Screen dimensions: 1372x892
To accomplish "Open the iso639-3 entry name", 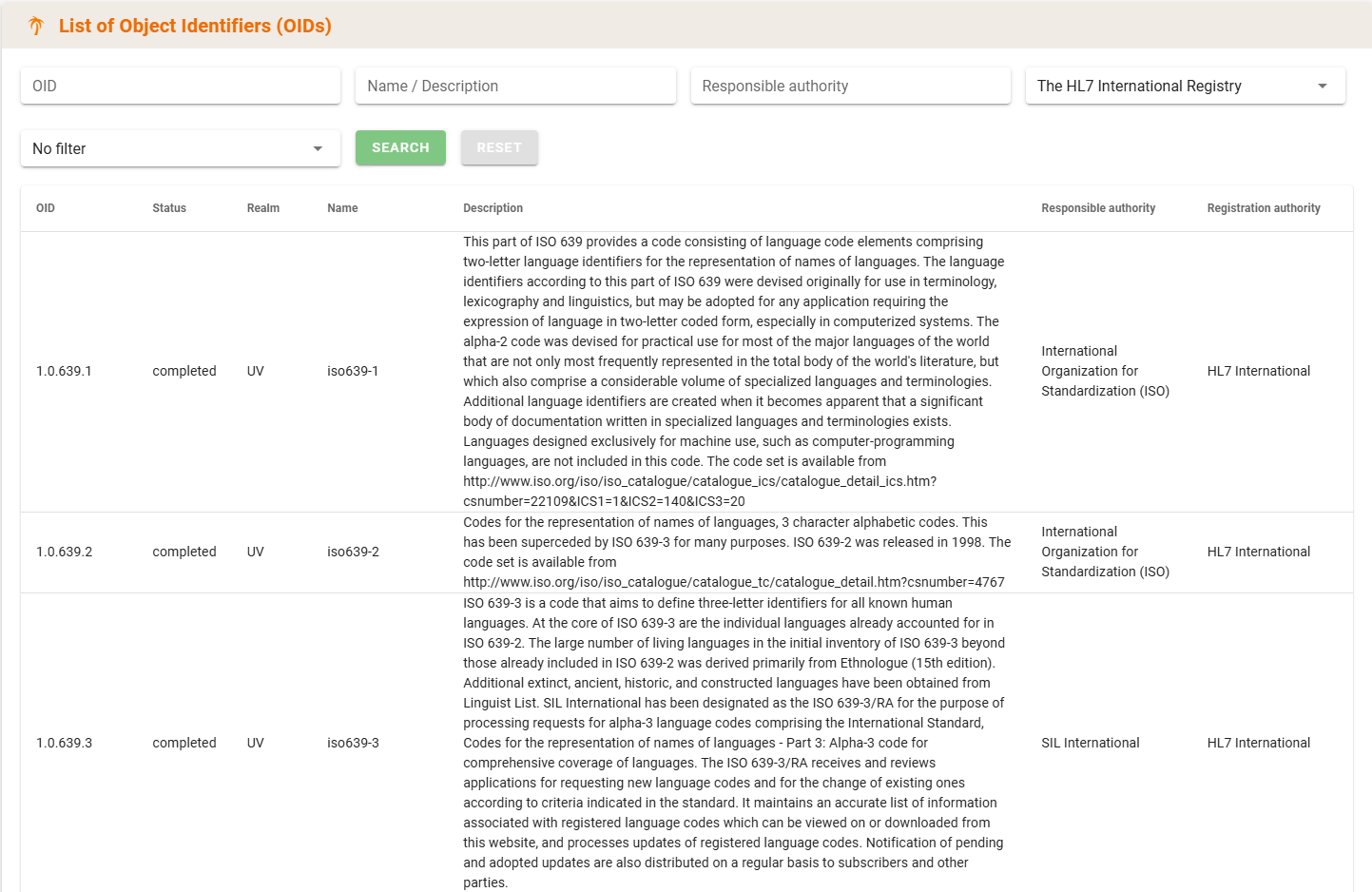I will [x=353, y=743].
